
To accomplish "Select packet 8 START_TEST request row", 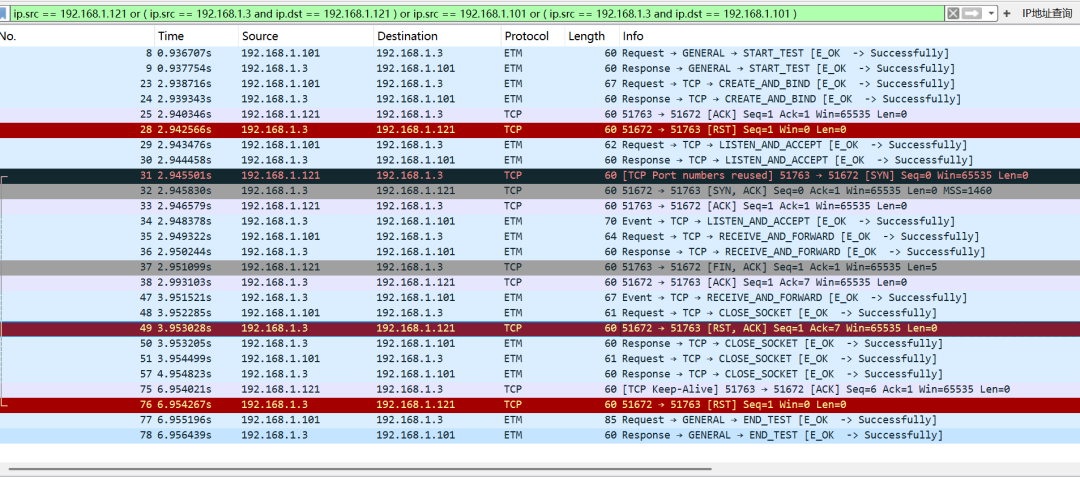I will (x=500, y=53).
